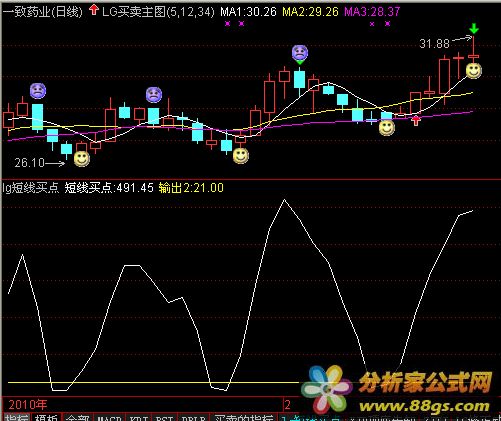Click the yellow 输出2:21.00 label
Image resolution: width=501 pixels, height=421 pixels.
pos(191,188)
